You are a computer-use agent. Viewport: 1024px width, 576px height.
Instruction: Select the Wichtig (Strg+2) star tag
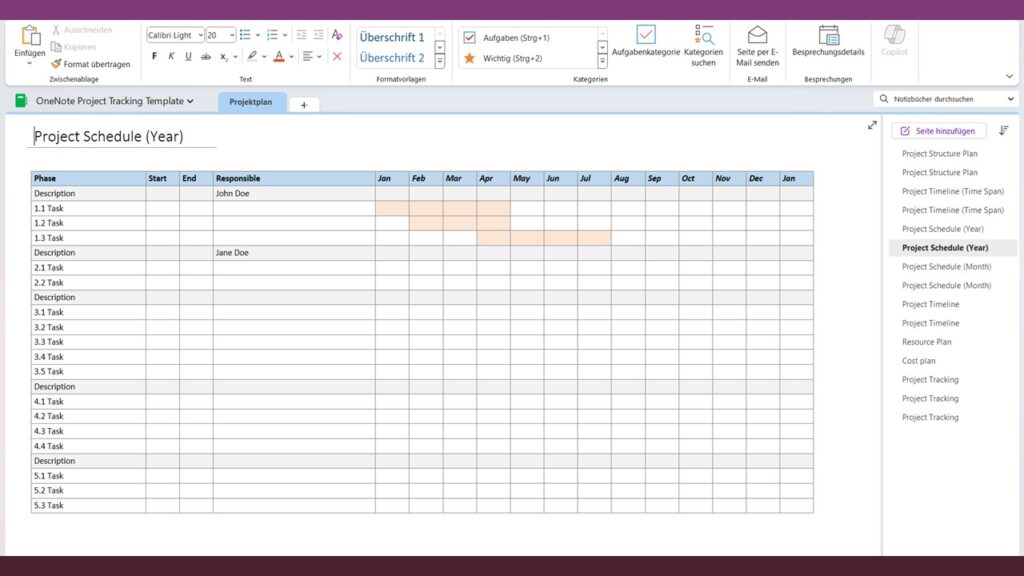point(470,58)
